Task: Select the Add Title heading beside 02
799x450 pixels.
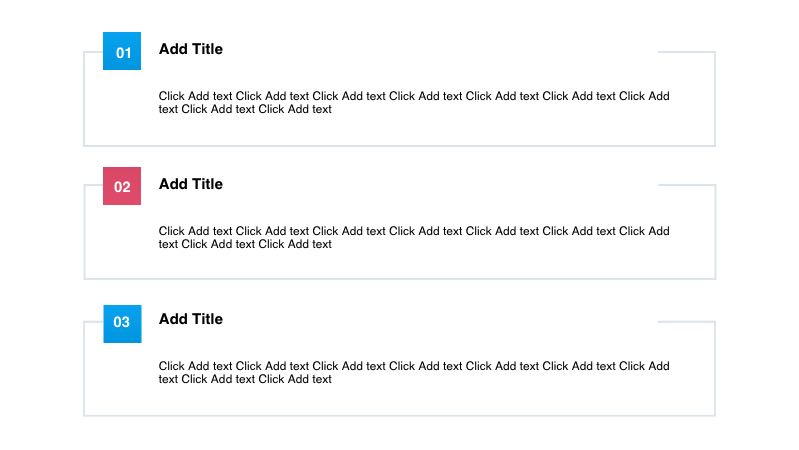Action: [191, 184]
